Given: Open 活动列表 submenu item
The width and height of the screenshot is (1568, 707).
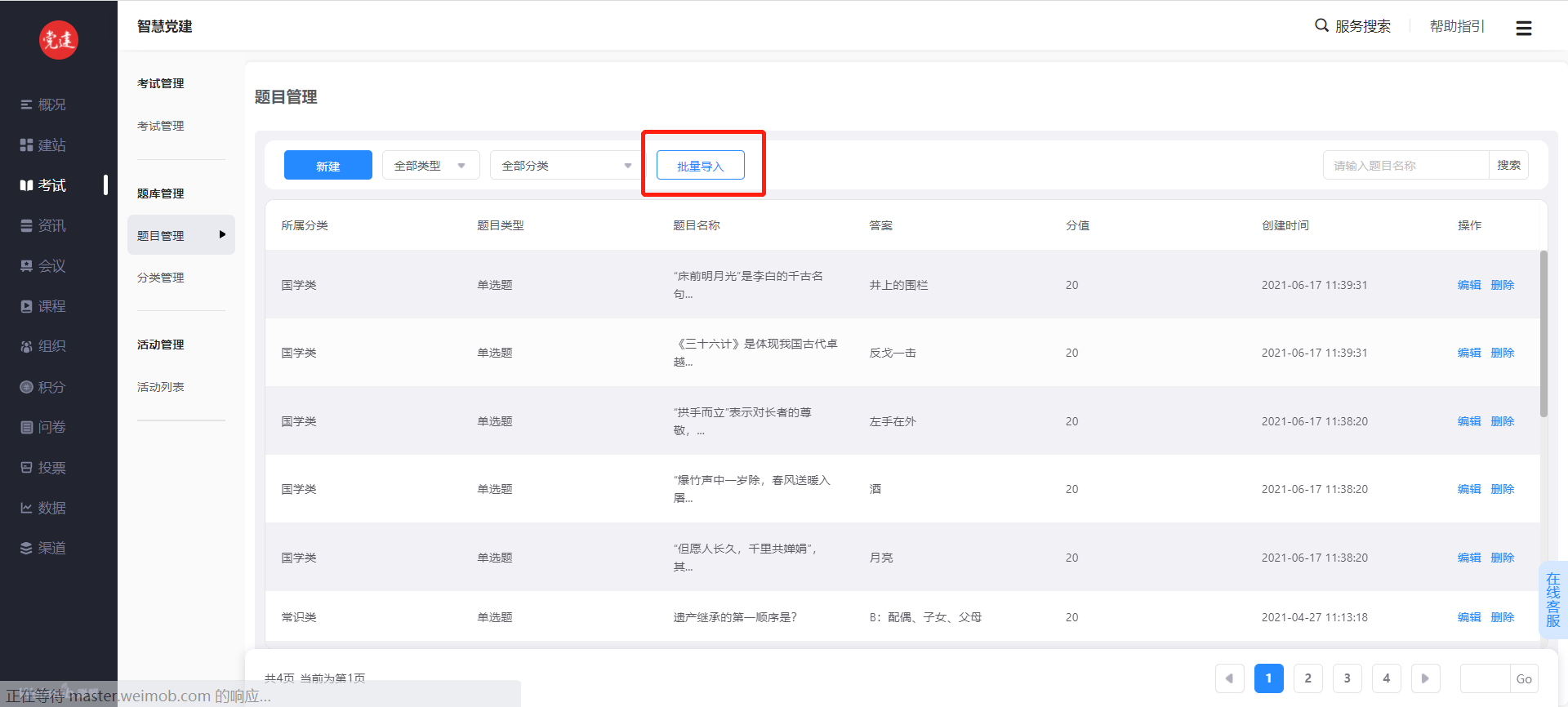Looking at the screenshot, I should pyautogui.click(x=161, y=387).
